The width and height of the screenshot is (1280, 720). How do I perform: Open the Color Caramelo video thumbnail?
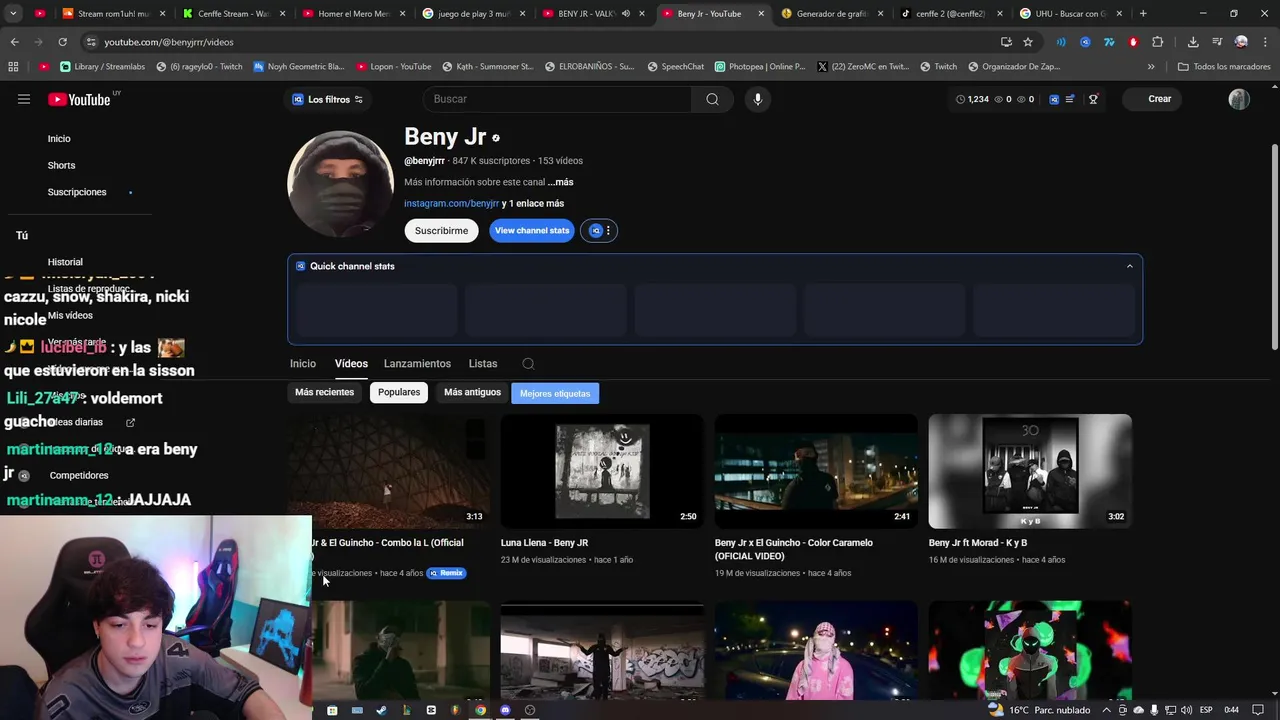[x=816, y=471]
